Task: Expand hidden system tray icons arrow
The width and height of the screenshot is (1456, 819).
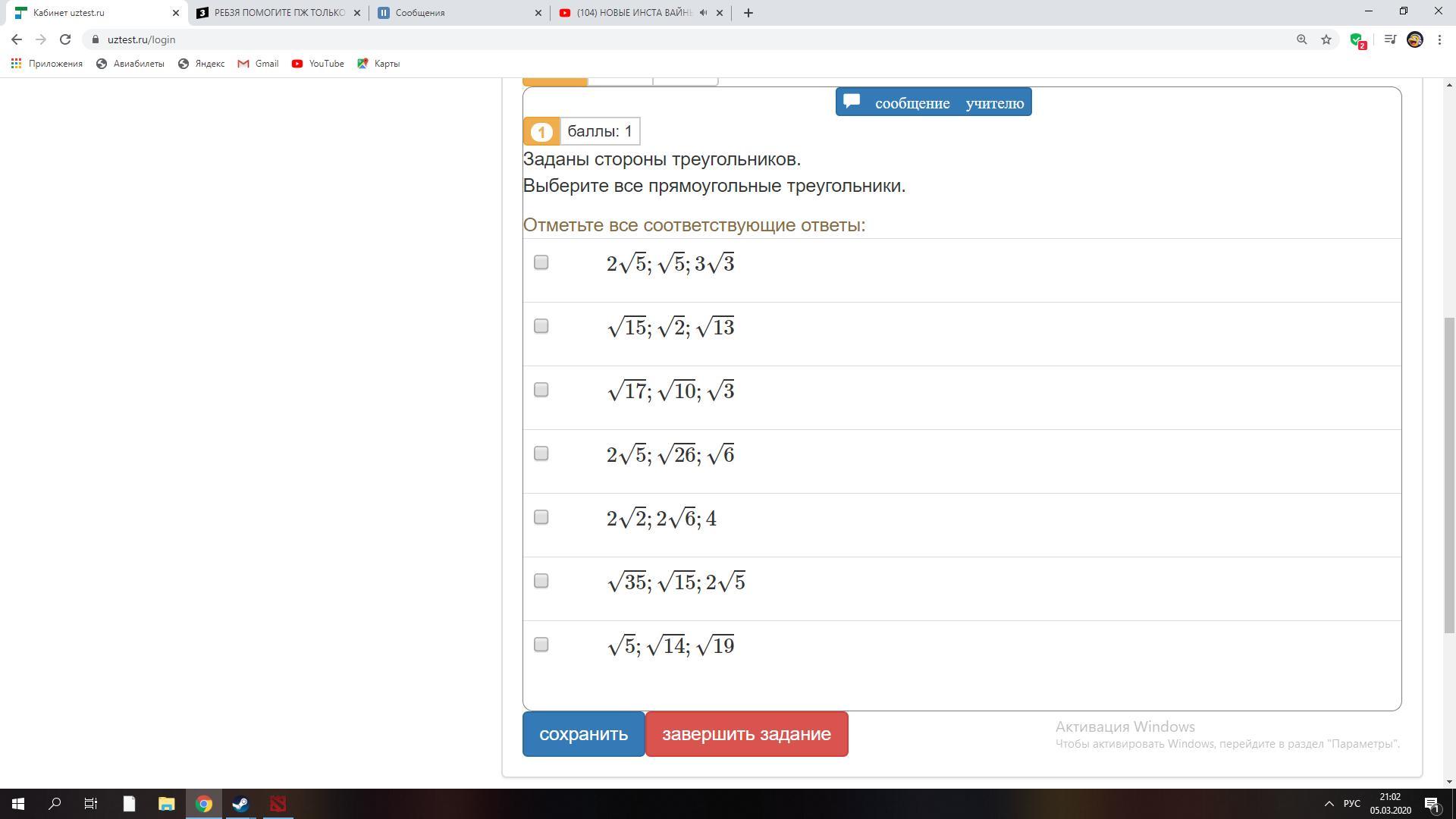Action: point(1329,804)
